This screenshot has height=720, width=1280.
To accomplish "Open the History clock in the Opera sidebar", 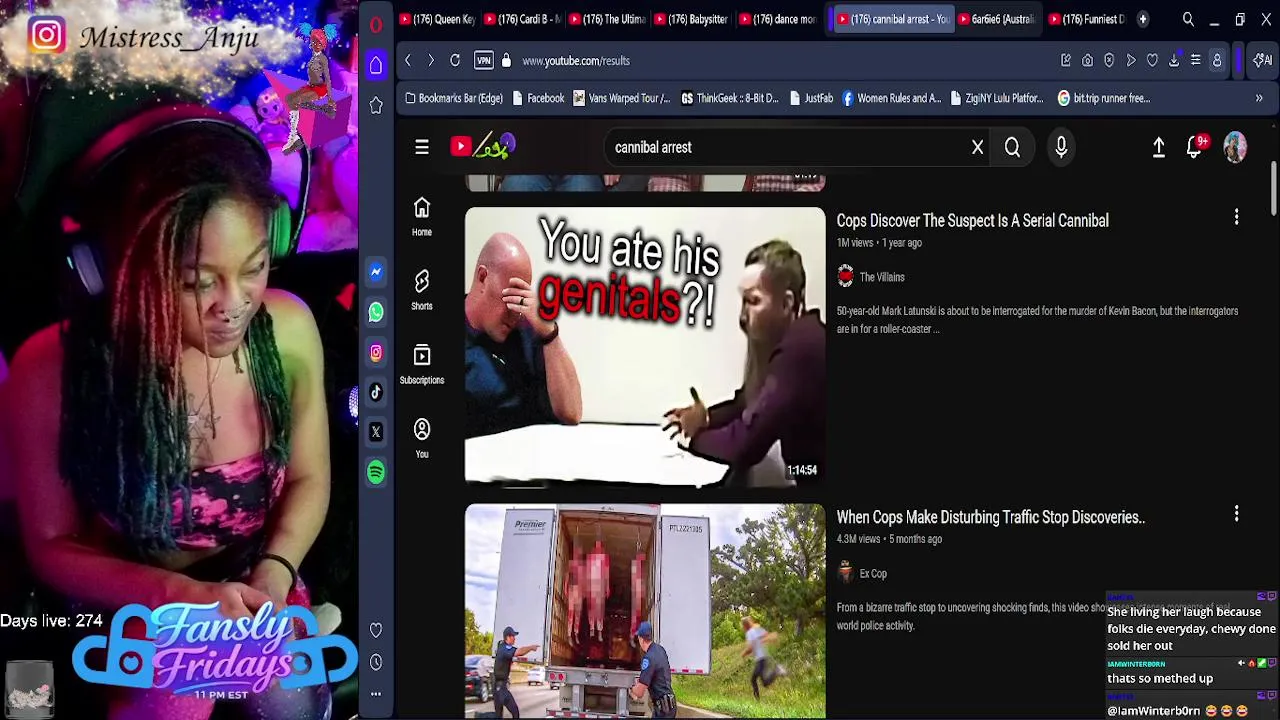I will [376, 662].
